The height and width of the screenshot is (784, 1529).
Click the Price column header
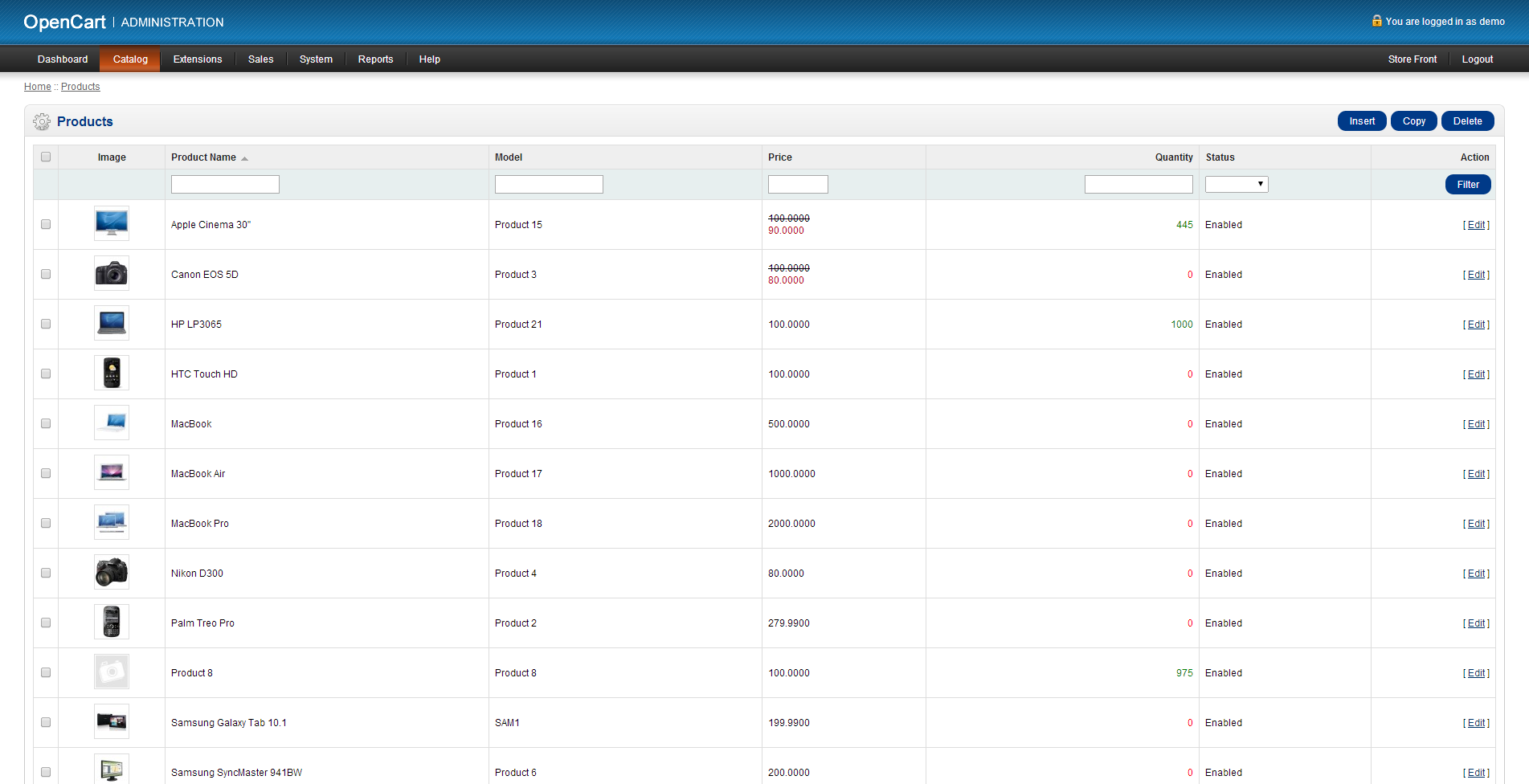(780, 157)
